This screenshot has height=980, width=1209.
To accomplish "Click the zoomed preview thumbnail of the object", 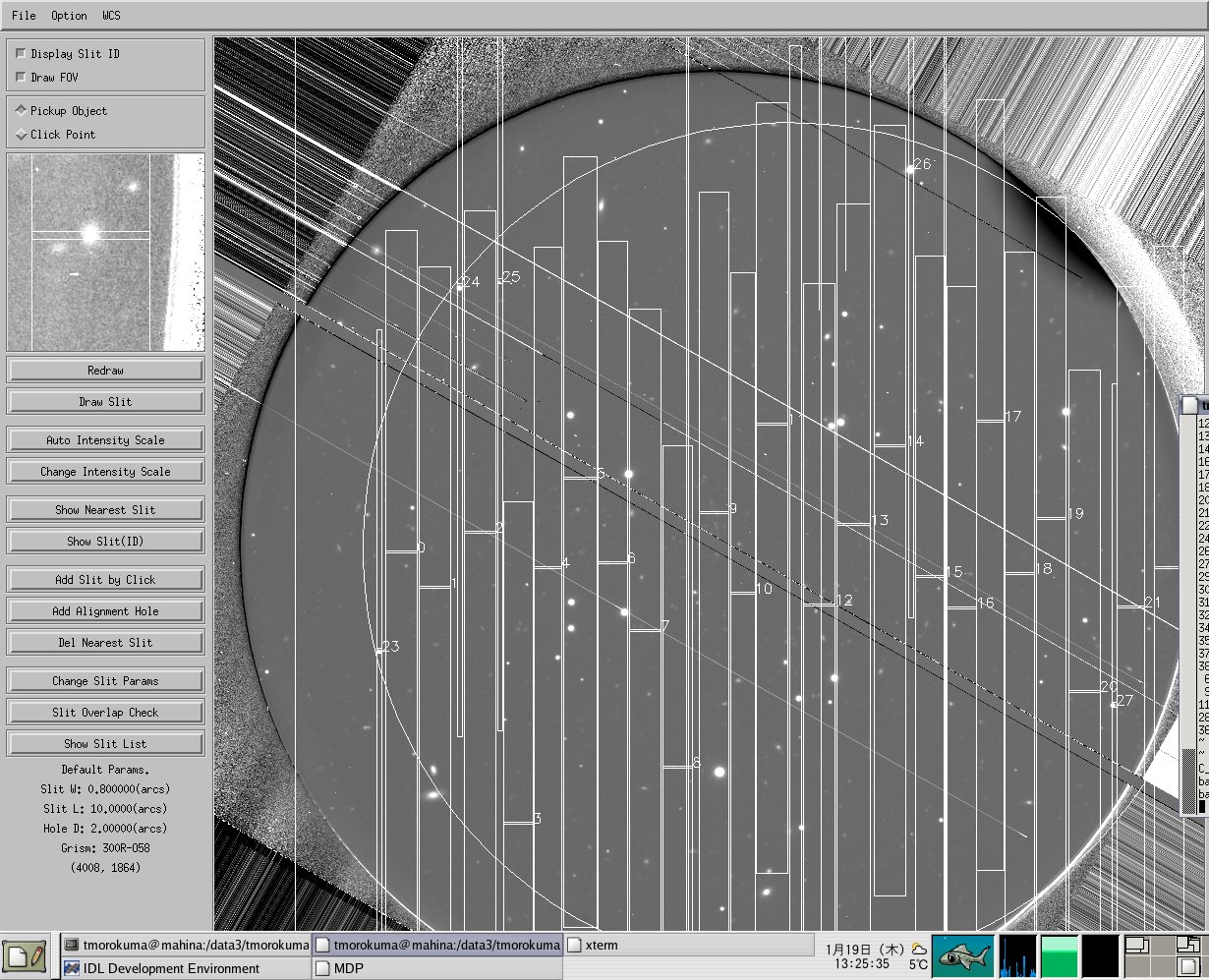I will 106,252.
